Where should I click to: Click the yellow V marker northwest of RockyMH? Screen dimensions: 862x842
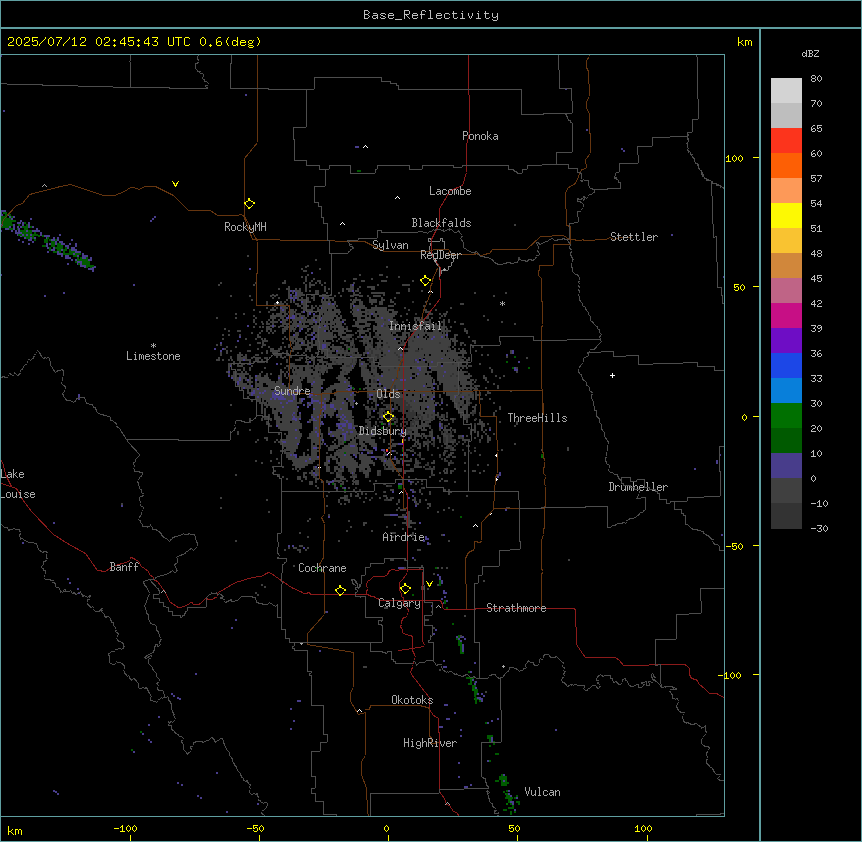click(175, 184)
